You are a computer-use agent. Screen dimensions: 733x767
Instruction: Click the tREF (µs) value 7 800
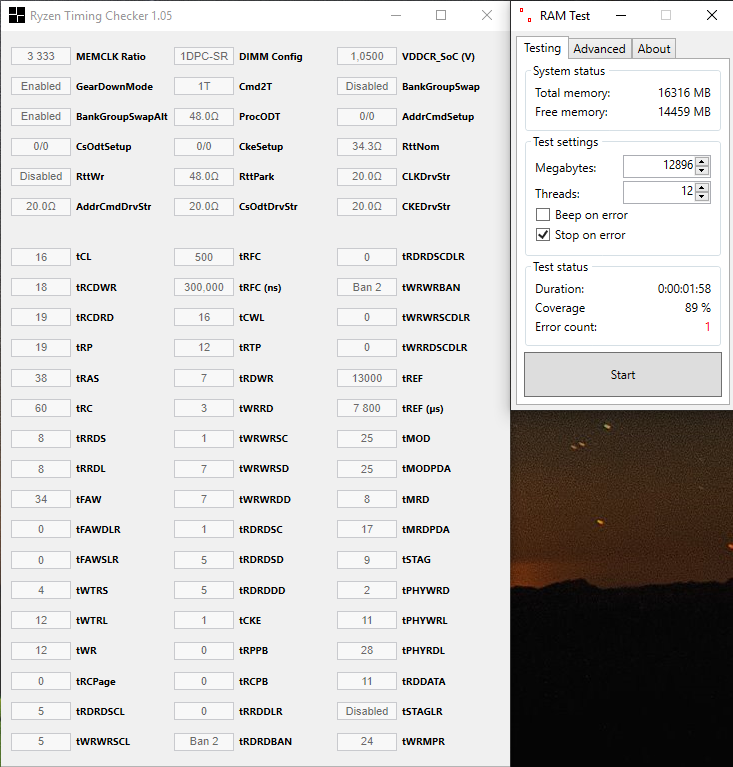(x=367, y=408)
